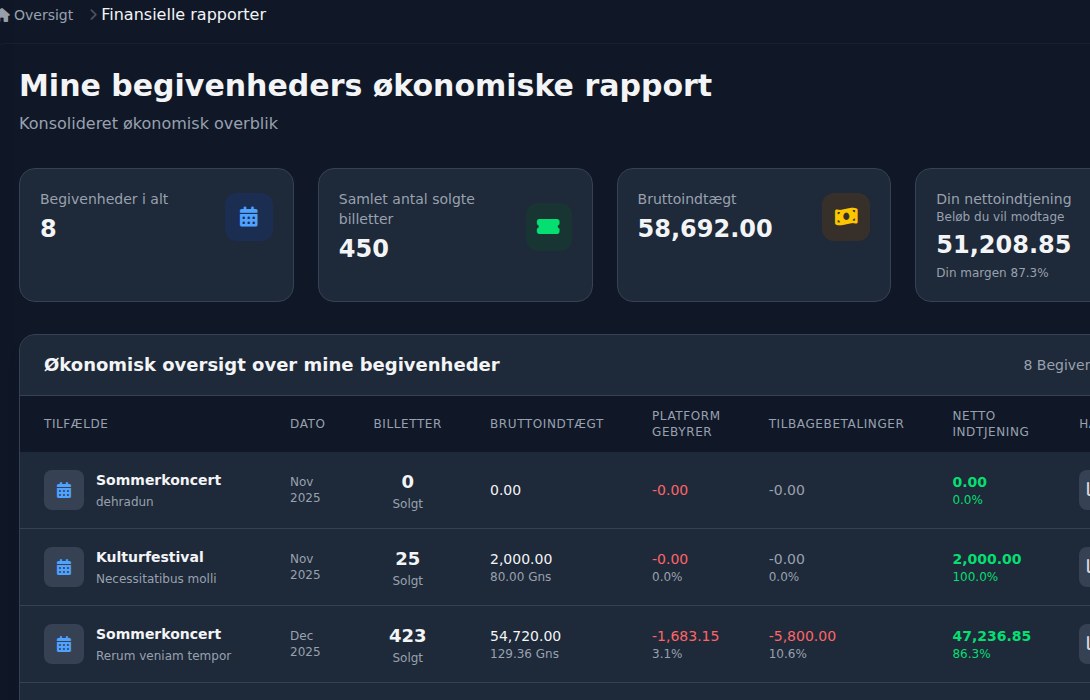Click the NETTO INDTJENING column header
The height and width of the screenshot is (700, 1090).
(x=990, y=423)
